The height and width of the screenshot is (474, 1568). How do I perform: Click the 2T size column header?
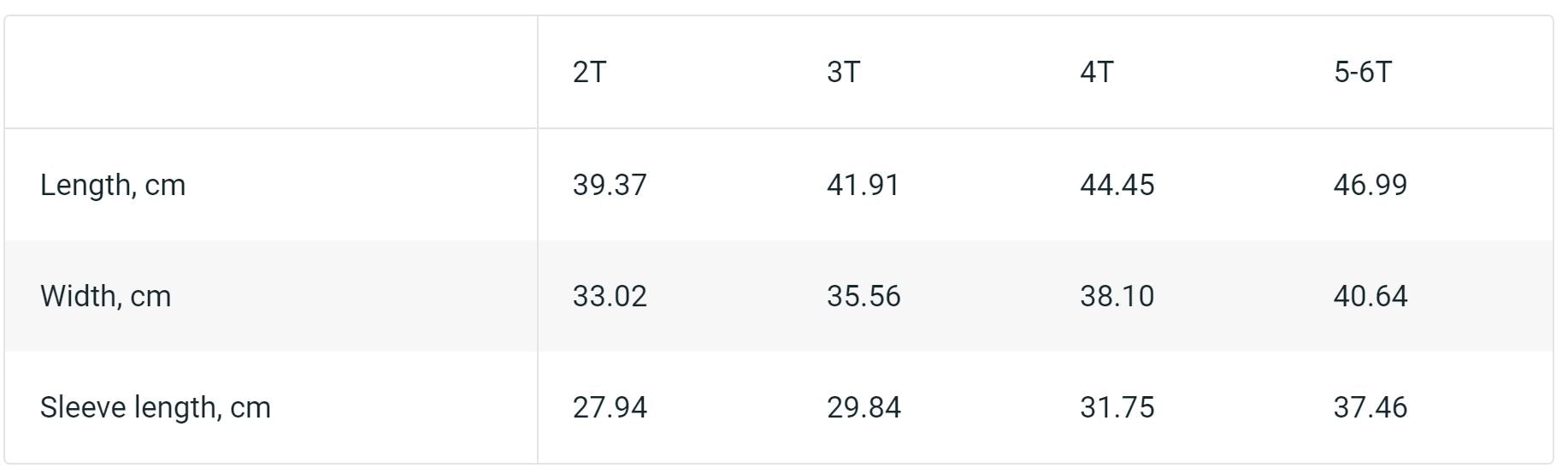coord(589,72)
